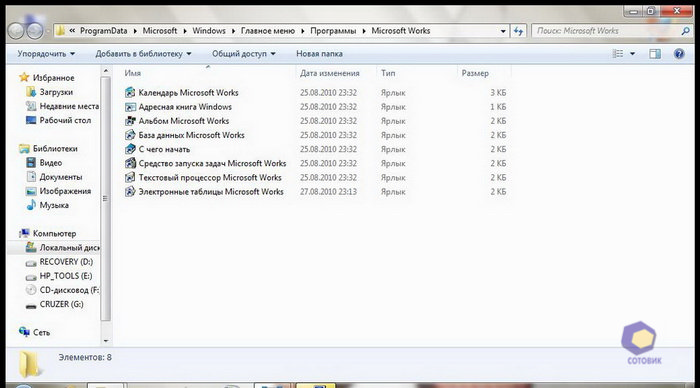Viewport: 700px width, 388px height.
Task: Click the 1 КБ size cell
Action: [x=498, y=107]
